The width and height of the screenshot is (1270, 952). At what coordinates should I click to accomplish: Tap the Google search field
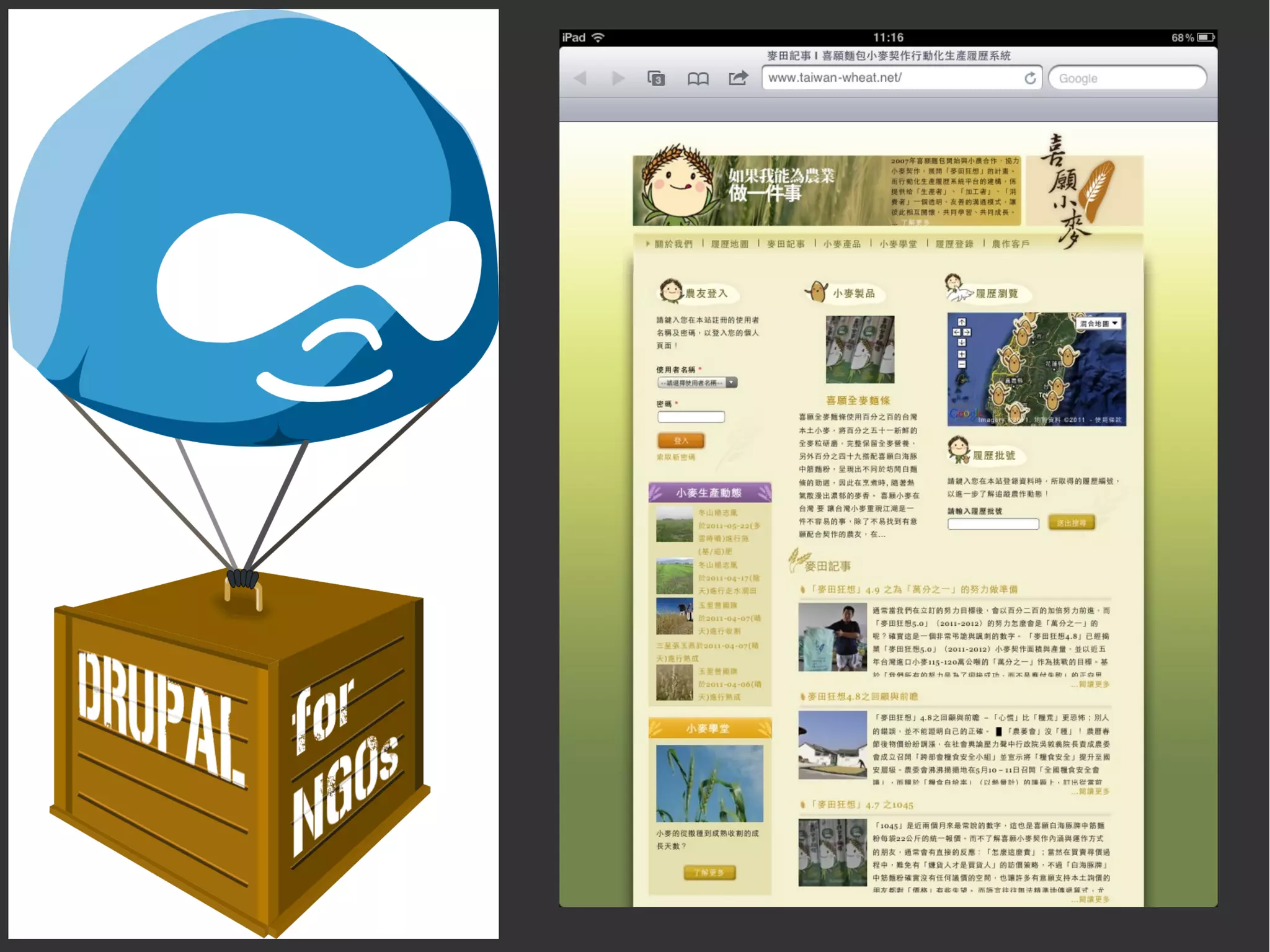coord(1127,78)
